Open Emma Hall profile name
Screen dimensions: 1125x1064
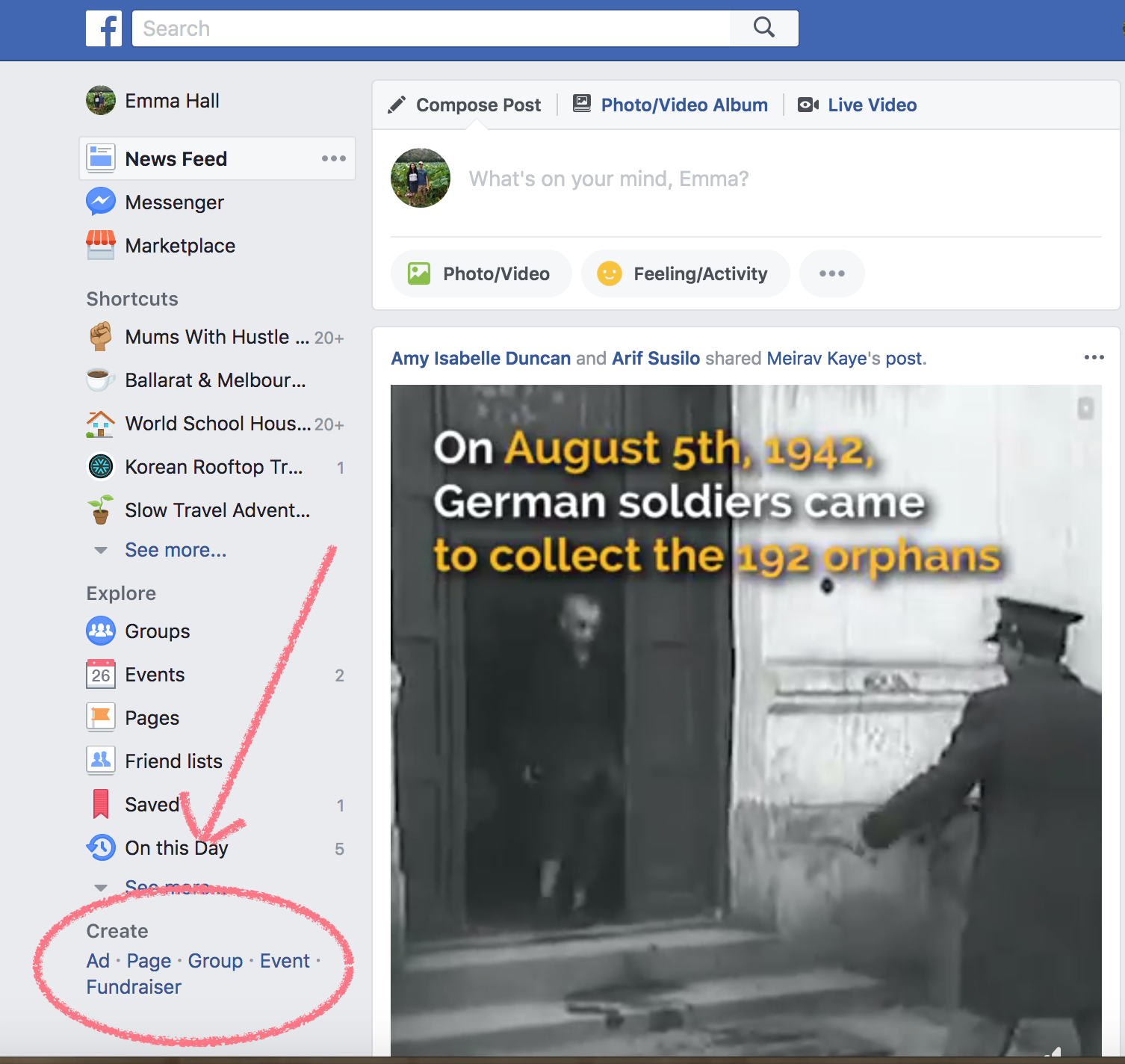click(x=172, y=100)
